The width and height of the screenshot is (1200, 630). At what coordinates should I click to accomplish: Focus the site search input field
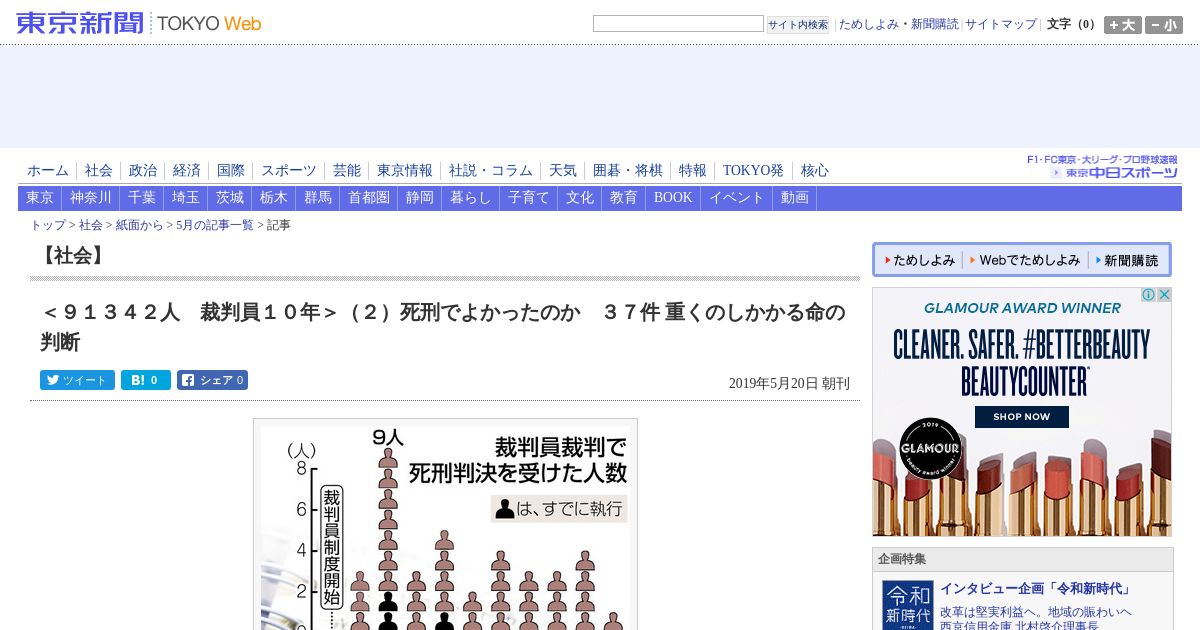coord(678,24)
